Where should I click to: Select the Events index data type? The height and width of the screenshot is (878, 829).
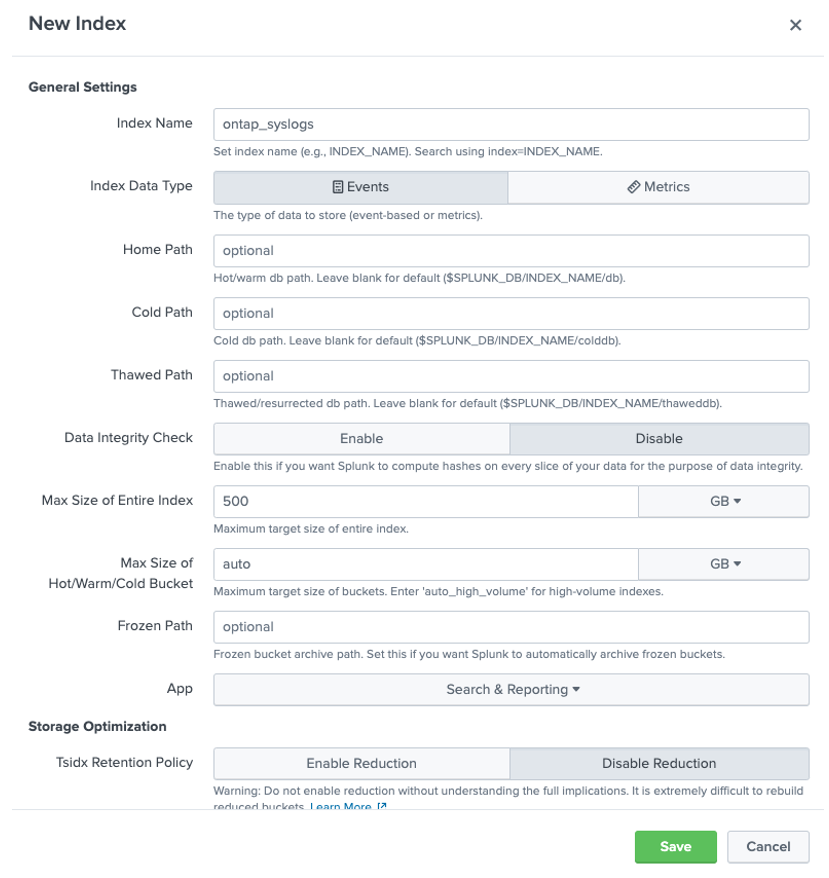(360, 187)
